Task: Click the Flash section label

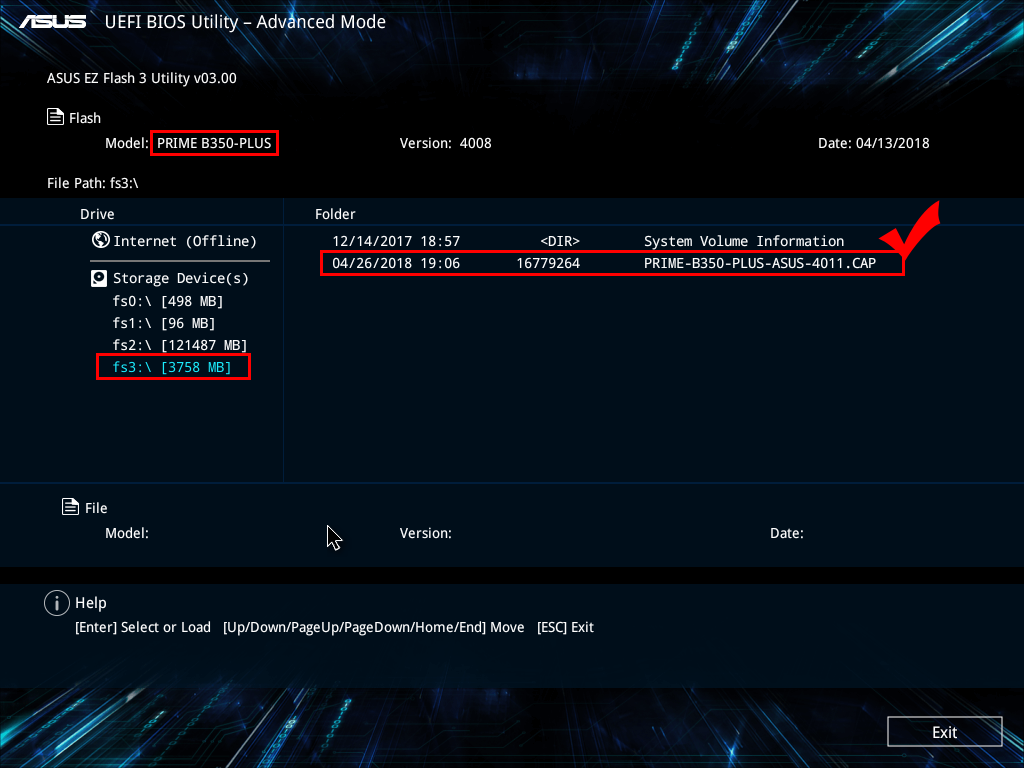Action: (85, 118)
